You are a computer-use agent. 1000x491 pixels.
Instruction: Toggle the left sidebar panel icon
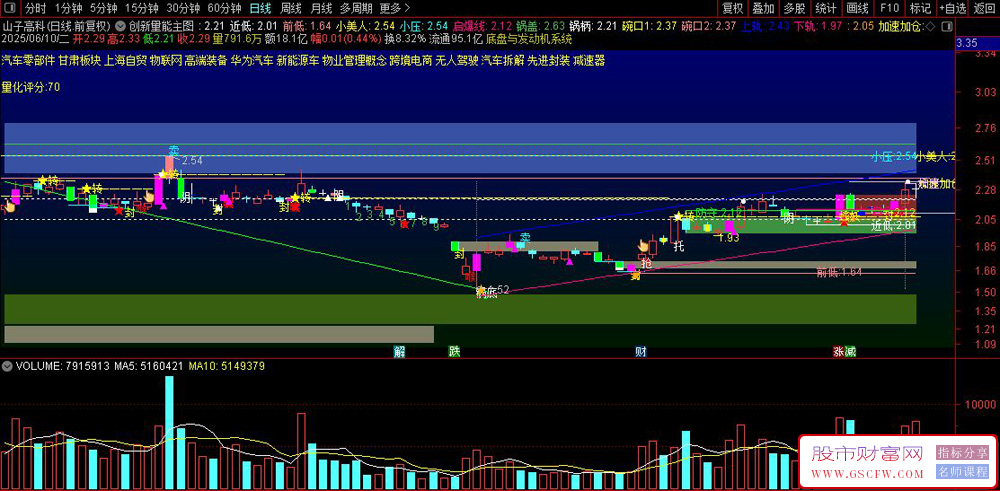[10, 8]
